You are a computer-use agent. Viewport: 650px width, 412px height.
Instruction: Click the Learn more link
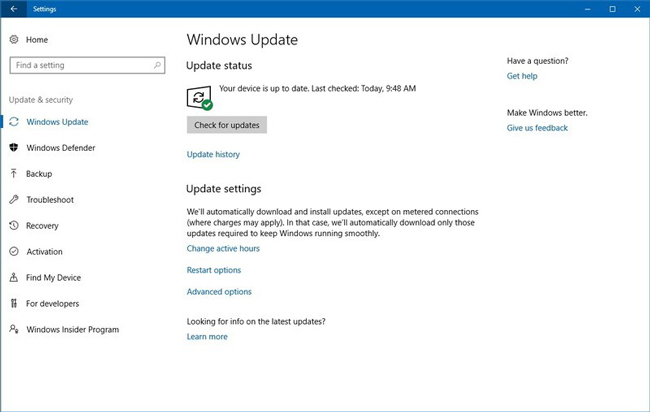tap(207, 337)
